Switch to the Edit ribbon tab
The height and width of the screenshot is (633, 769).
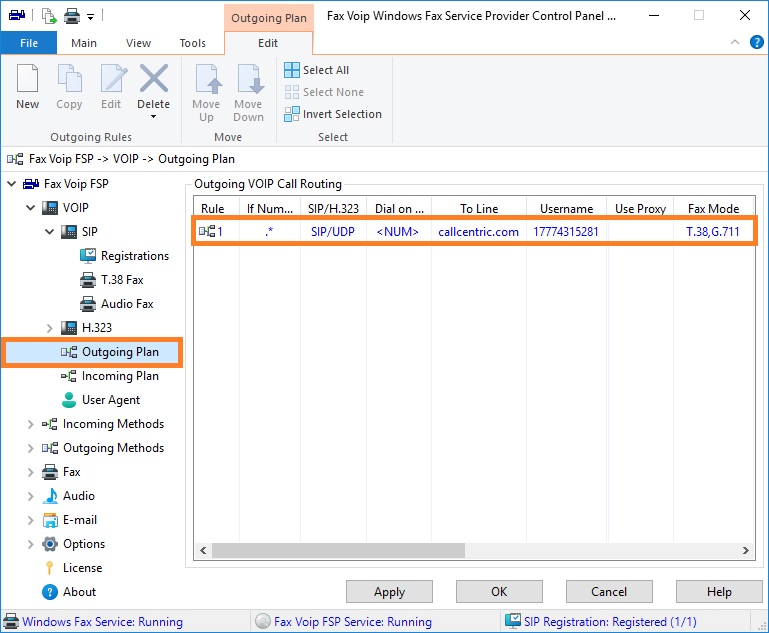[x=268, y=43]
